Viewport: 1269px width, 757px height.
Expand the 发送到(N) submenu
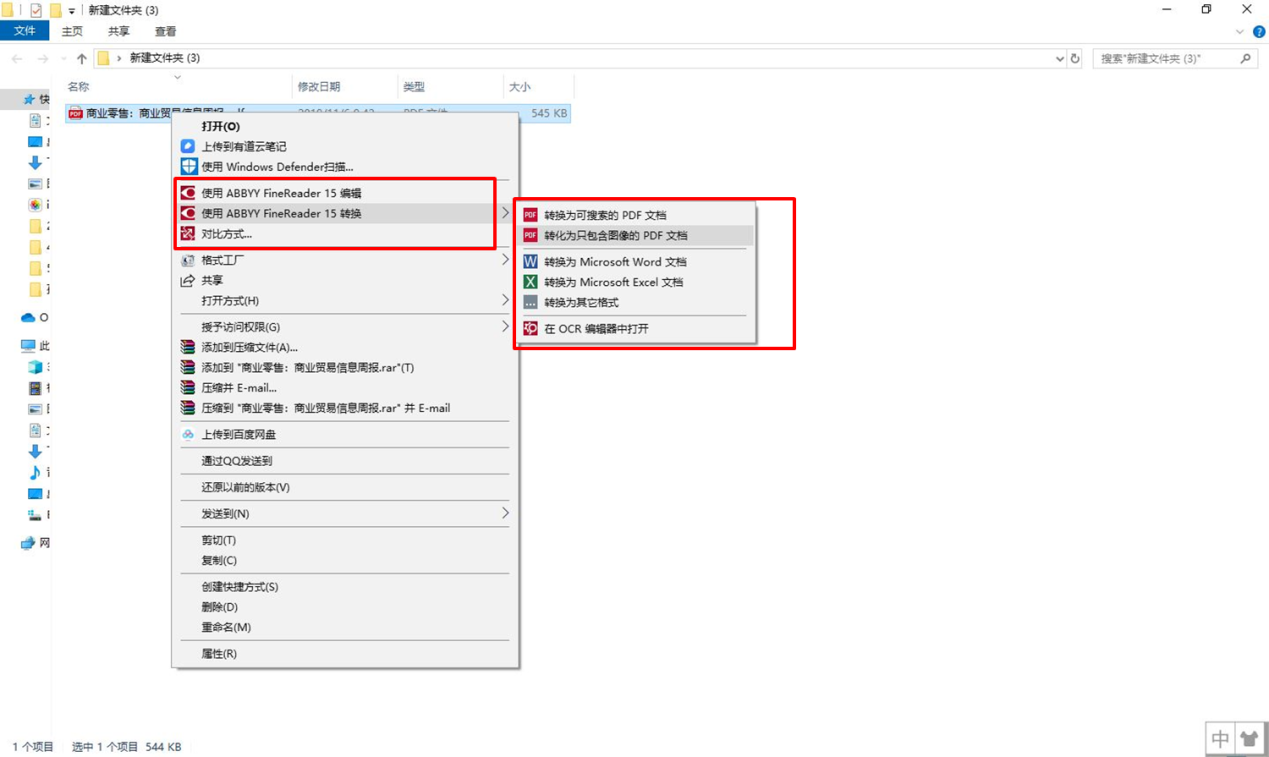505,513
